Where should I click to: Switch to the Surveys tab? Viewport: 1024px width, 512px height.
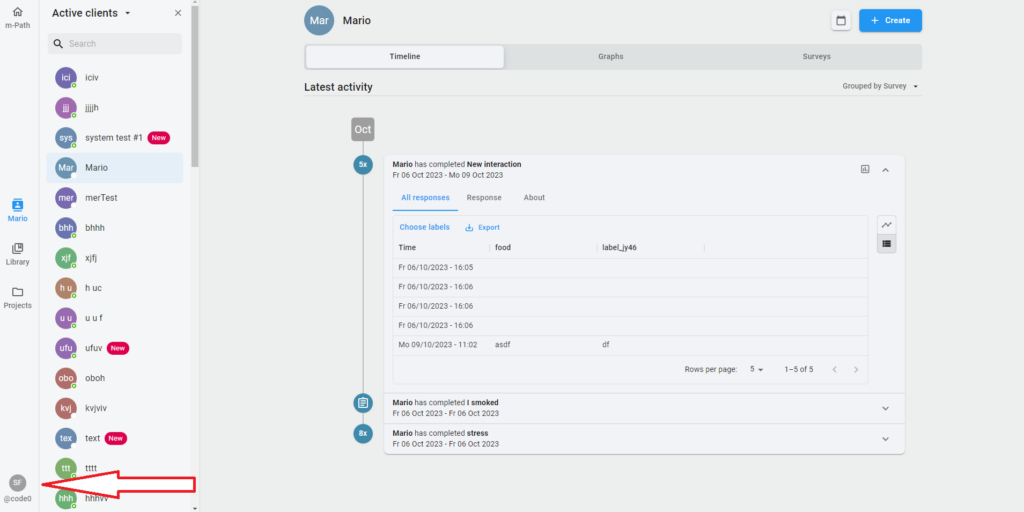tap(816, 56)
